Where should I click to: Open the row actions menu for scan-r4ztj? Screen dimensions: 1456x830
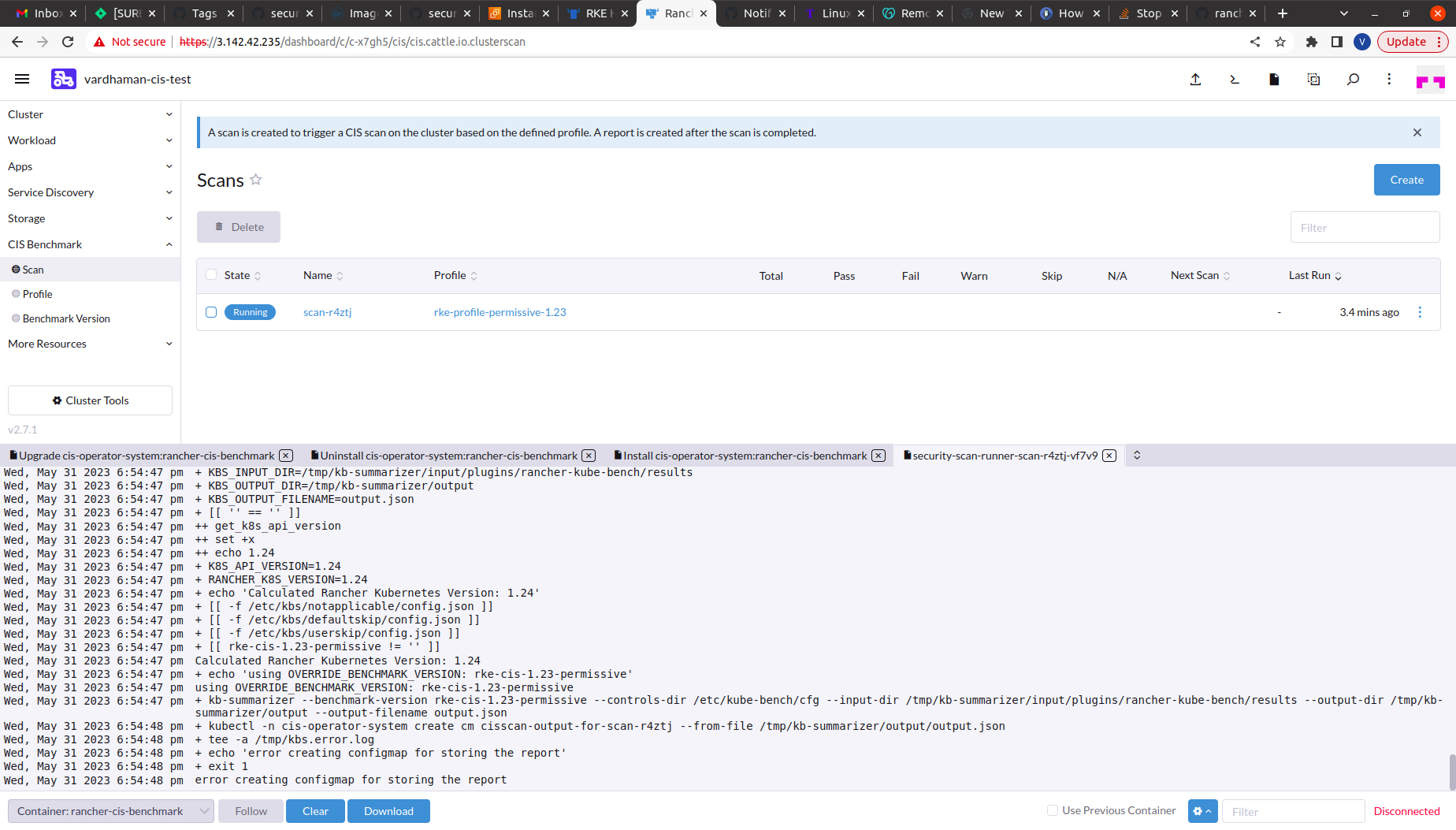tap(1420, 312)
